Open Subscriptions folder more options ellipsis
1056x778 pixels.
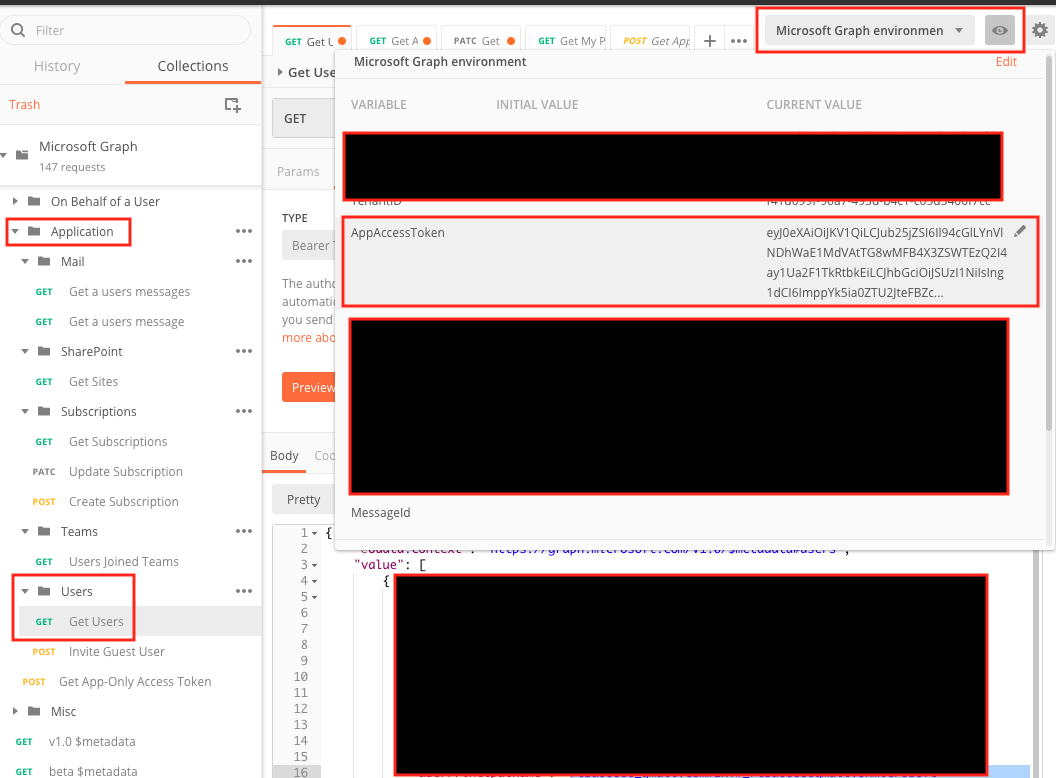tap(244, 411)
